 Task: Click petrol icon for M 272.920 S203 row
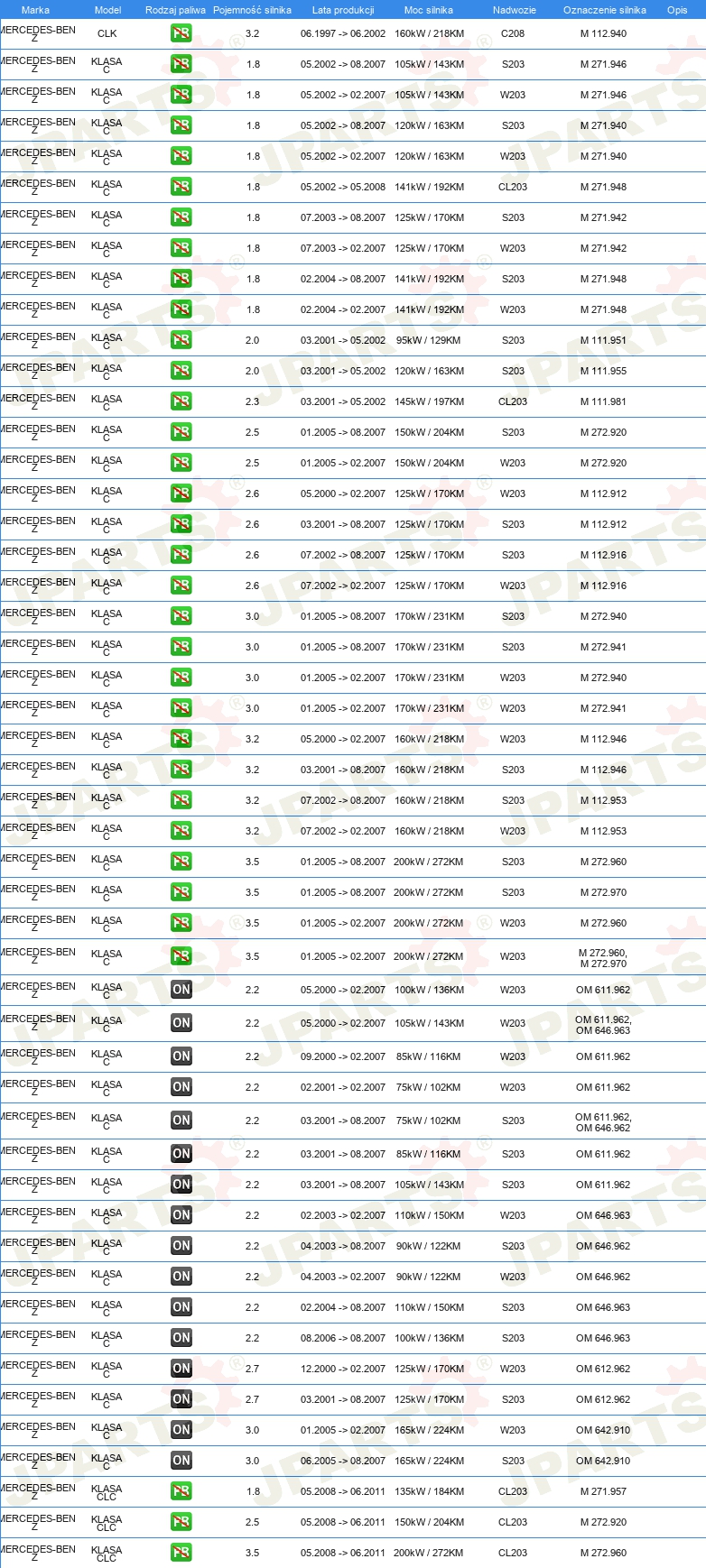(181, 432)
